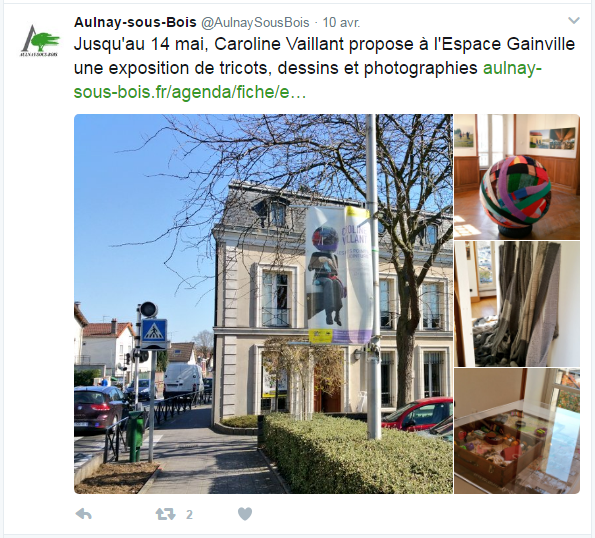
Task: Click the pedestrian crossing sign in photo
Action: pyautogui.click(x=154, y=331)
